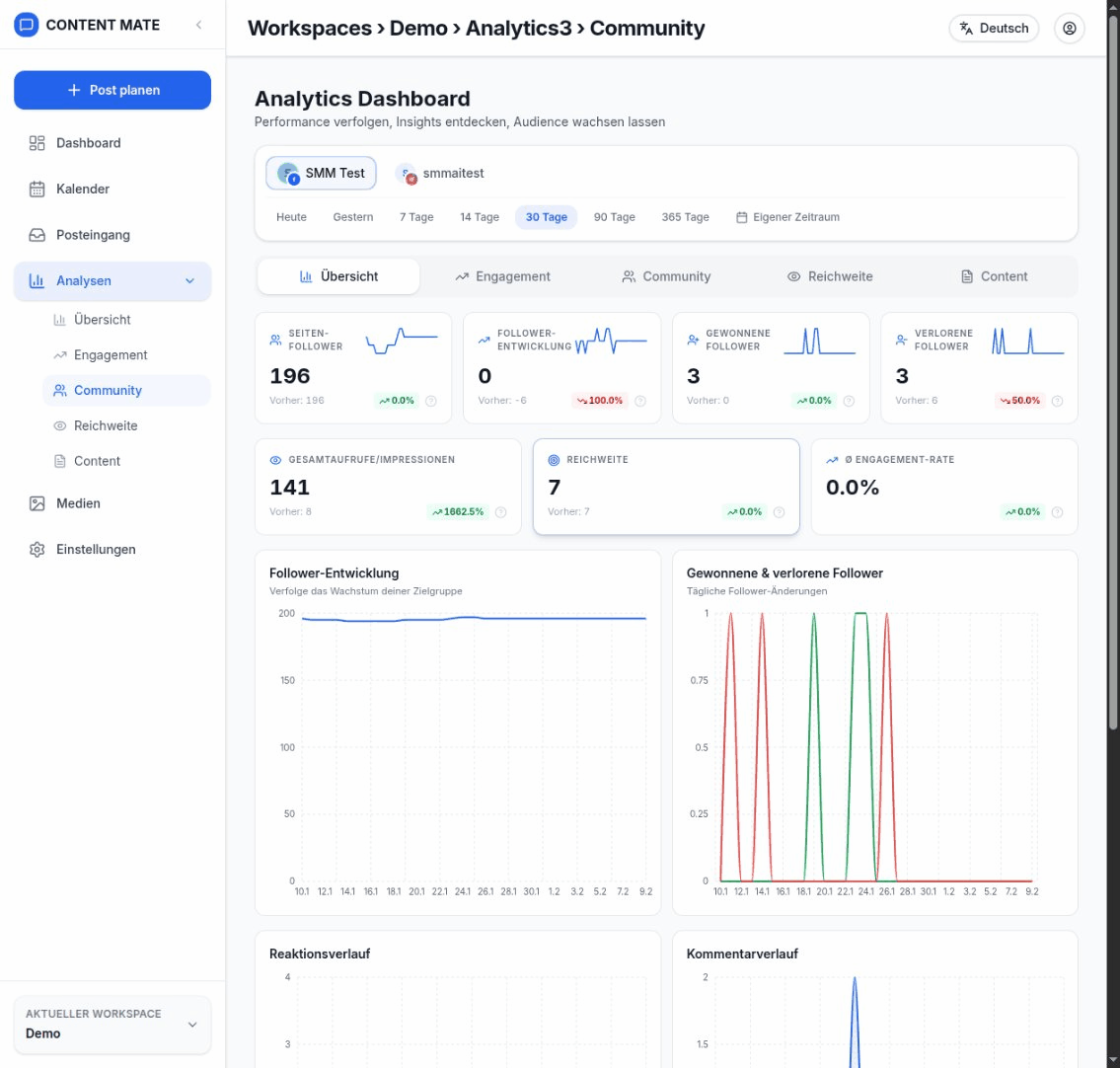Click the Verlorene Follower remove-user icon
This screenshot has width=1120, height=1068.
click(x=902, y=341)
